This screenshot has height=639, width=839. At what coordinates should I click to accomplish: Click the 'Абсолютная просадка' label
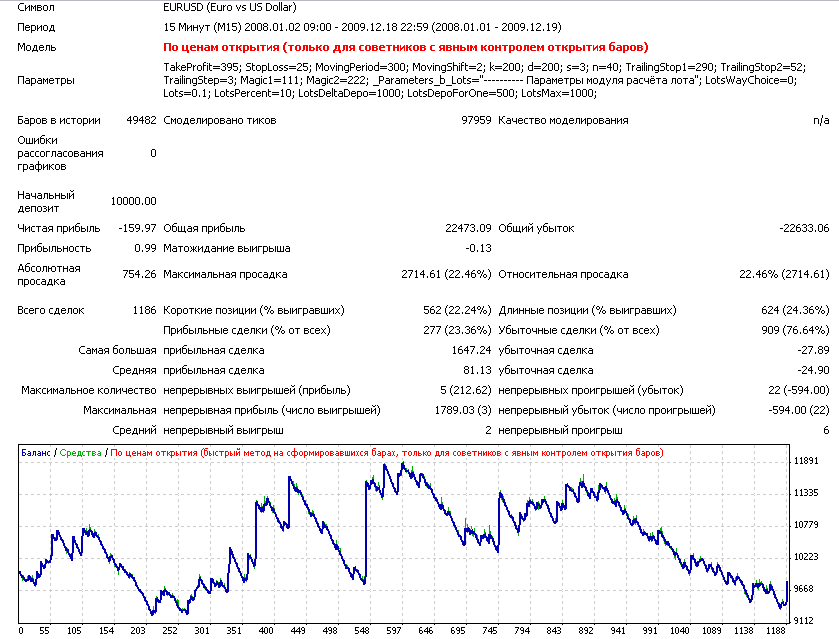[49, 275]
